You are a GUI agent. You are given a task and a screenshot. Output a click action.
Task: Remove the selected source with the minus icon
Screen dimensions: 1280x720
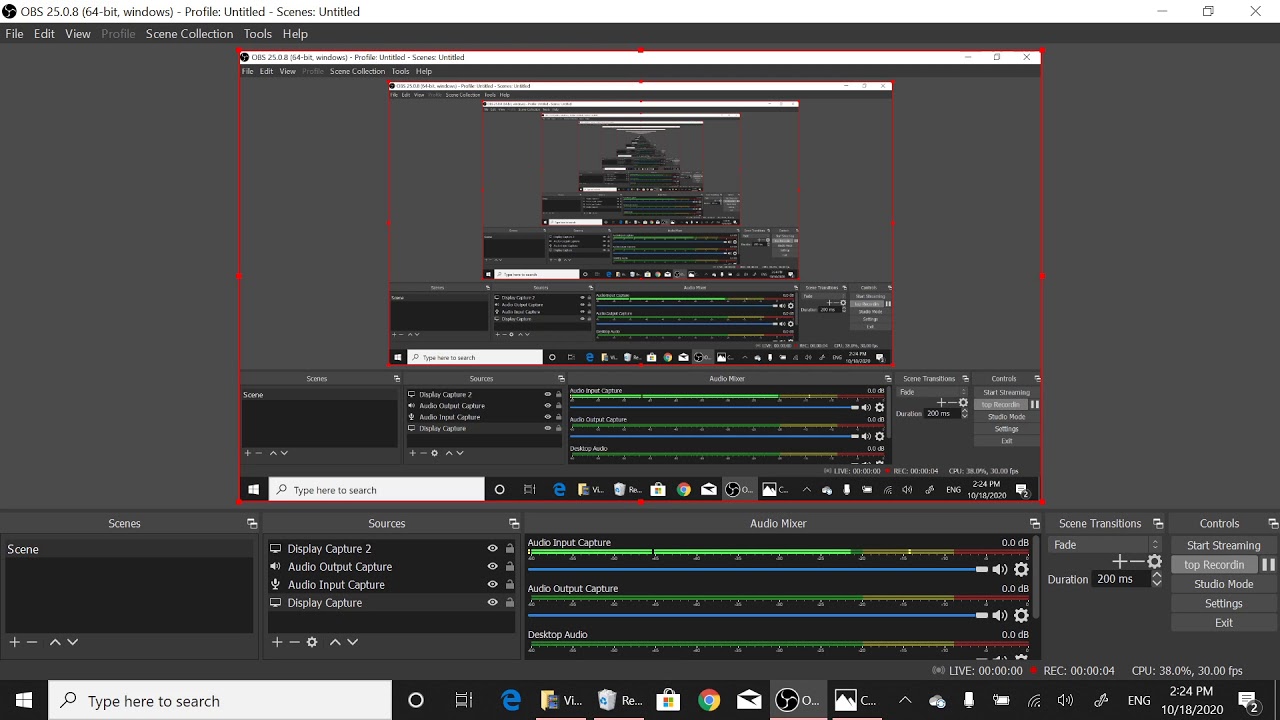pos(294,642)
